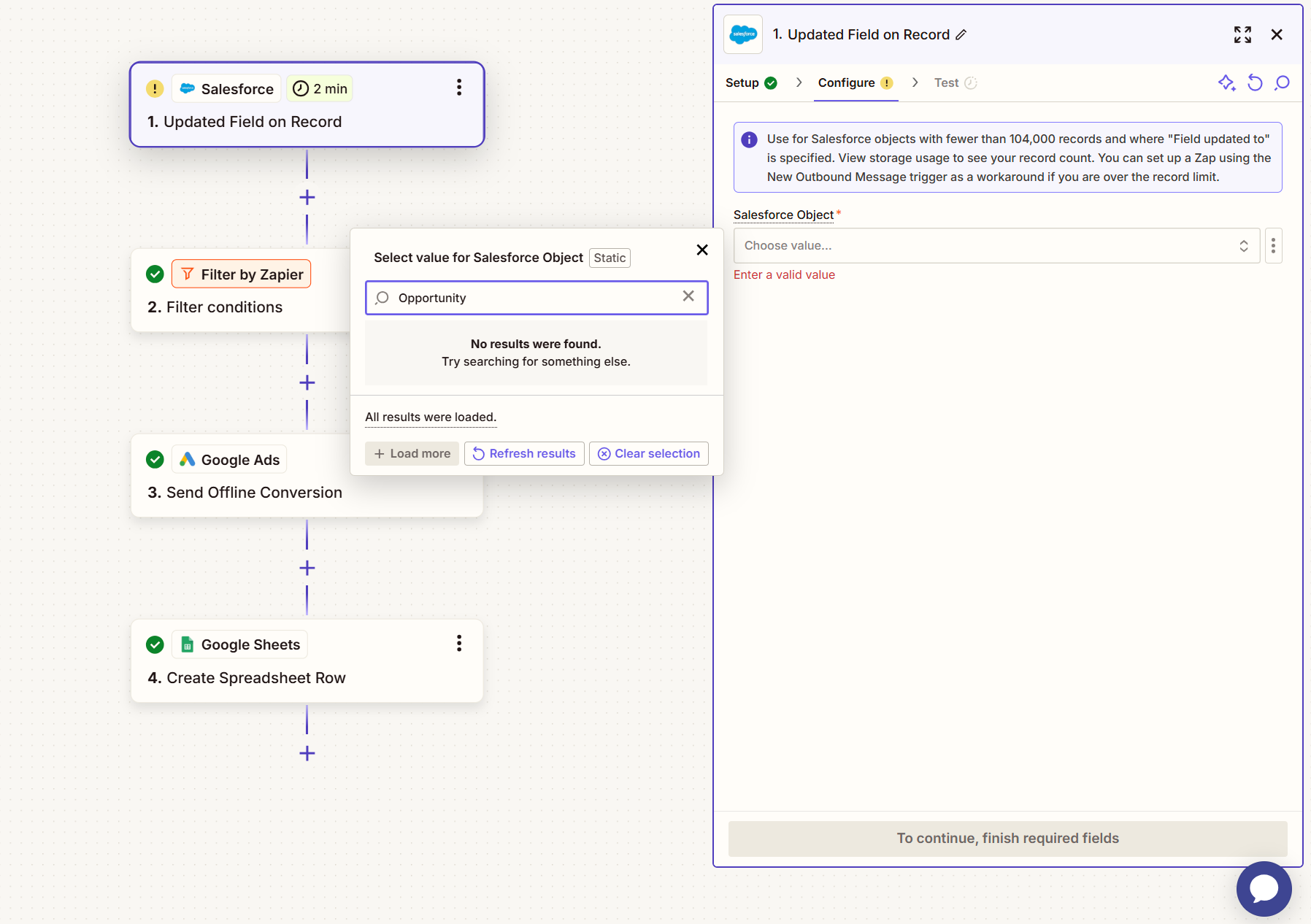Add step after Filter conditions
1311x924 pixels.
(x=307, y=382)
